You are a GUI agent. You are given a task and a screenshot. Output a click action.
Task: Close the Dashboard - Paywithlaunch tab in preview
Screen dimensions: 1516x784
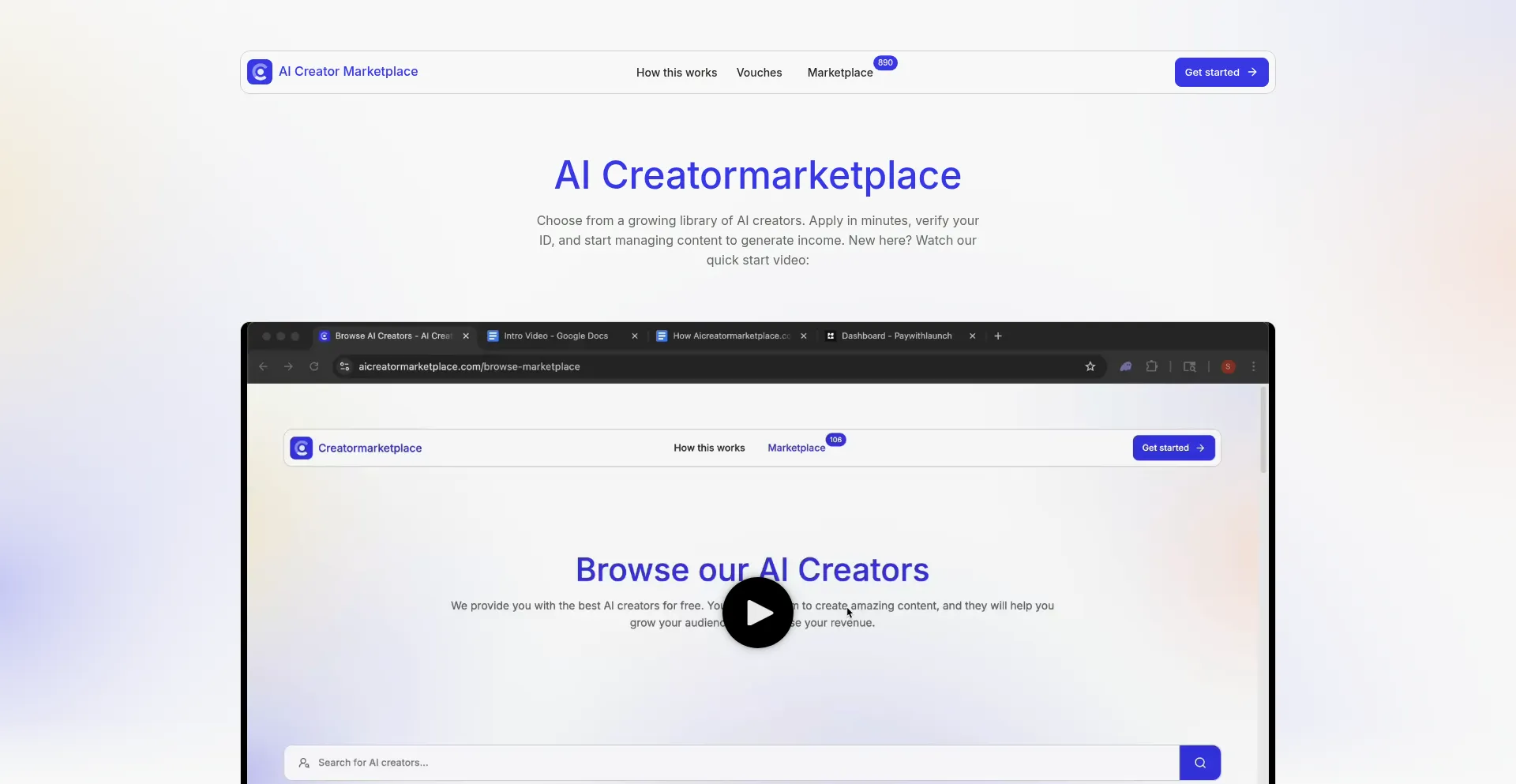point(973,336)
